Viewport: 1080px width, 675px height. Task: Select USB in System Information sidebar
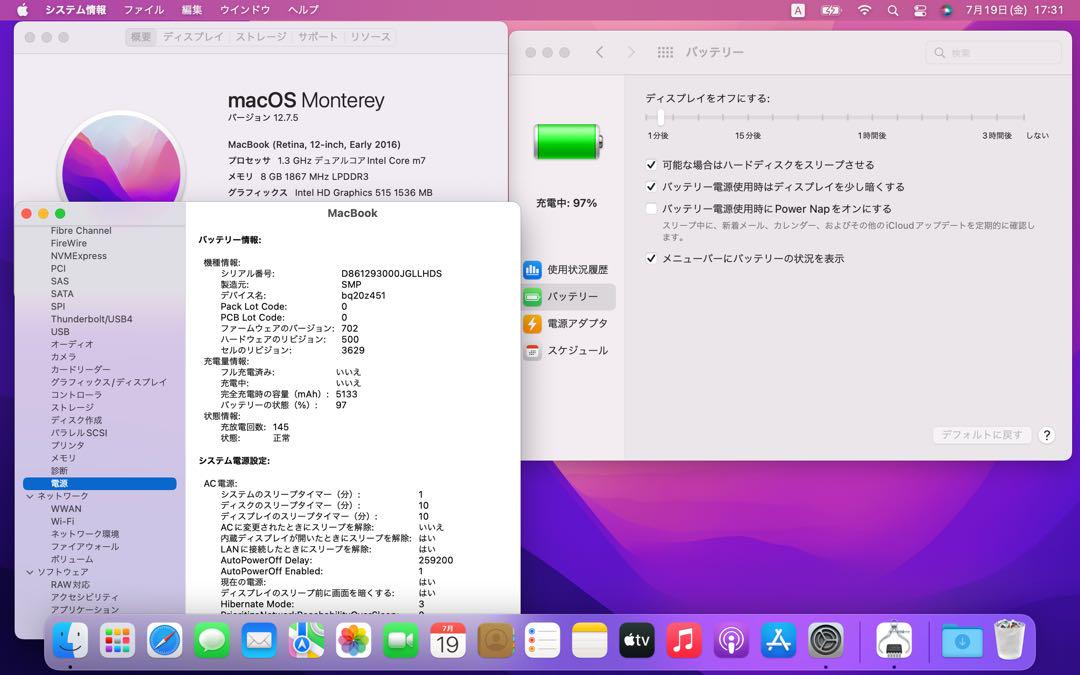coord(60,331)
